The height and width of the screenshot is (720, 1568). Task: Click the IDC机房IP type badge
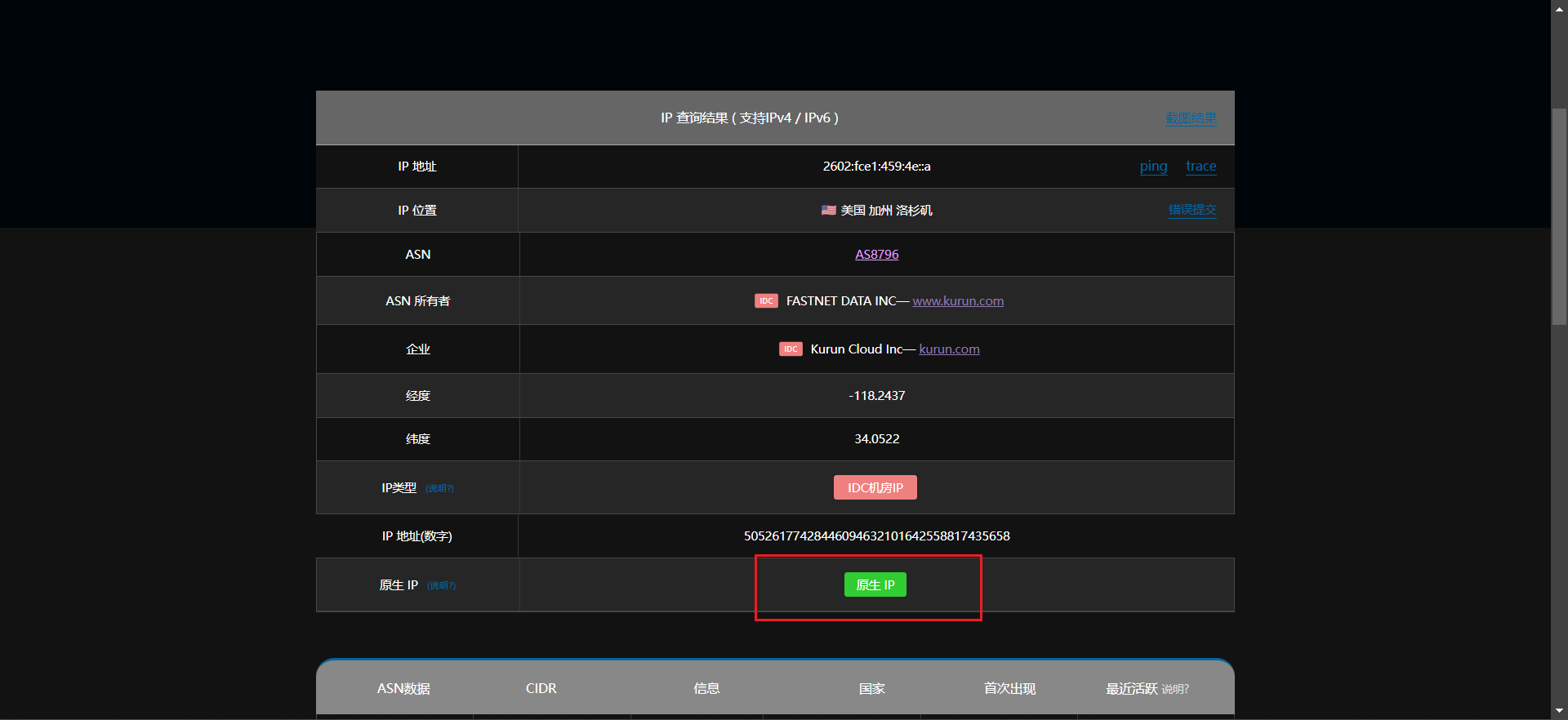pyautogui.click(x=875, y=487)
